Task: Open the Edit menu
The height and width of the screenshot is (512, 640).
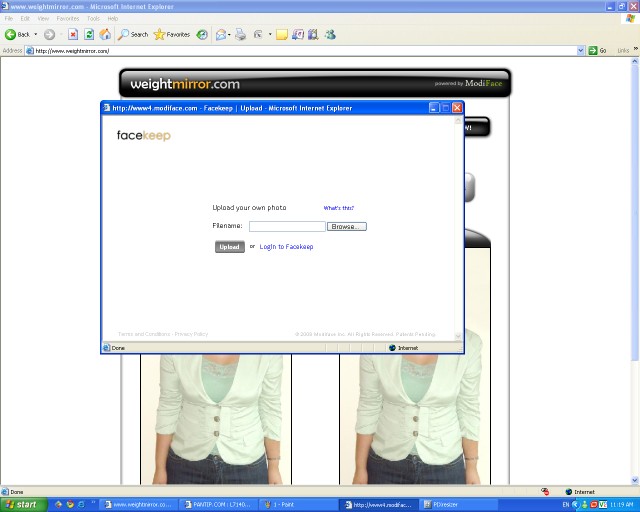Action: (x=25, y=18)
